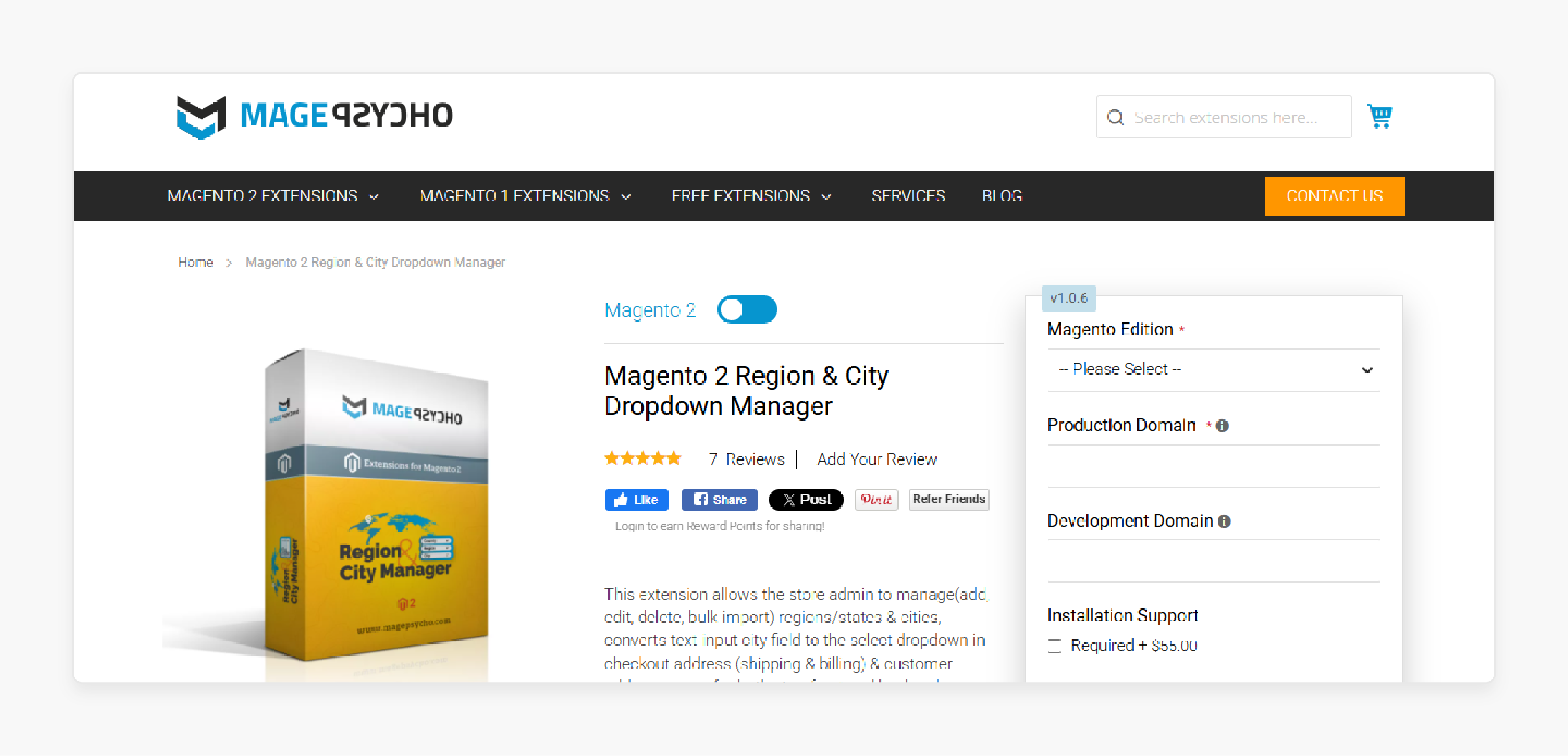Click the Refer Friends button
The width and height of the screenshot is (1568, 756).
949,499
